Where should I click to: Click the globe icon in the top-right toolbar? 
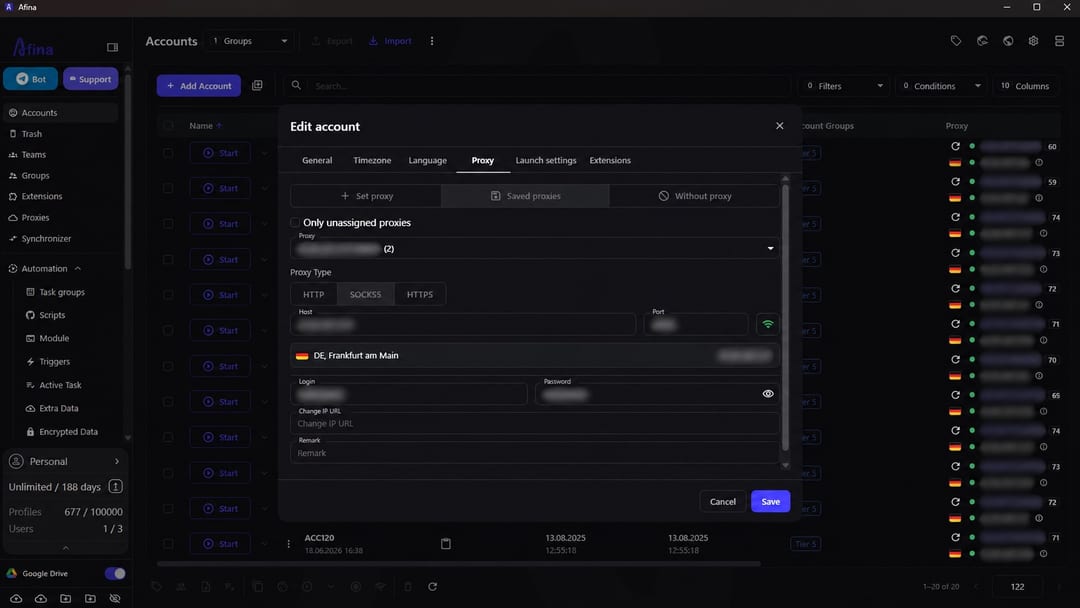point(1008,41)
